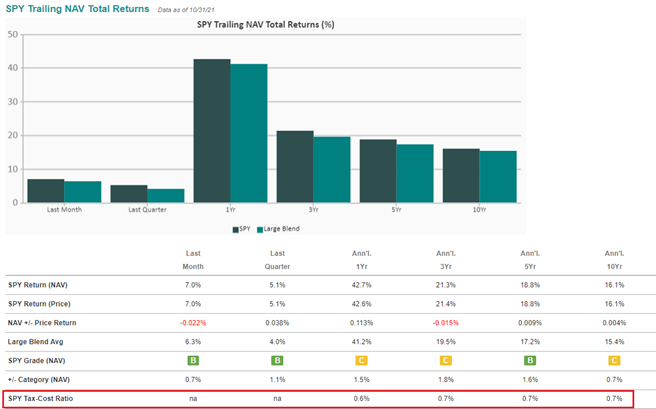This screenshot has width=656, height=409.
Task: Click the Last Month SPY grade B badge
Action: point(193,360)
